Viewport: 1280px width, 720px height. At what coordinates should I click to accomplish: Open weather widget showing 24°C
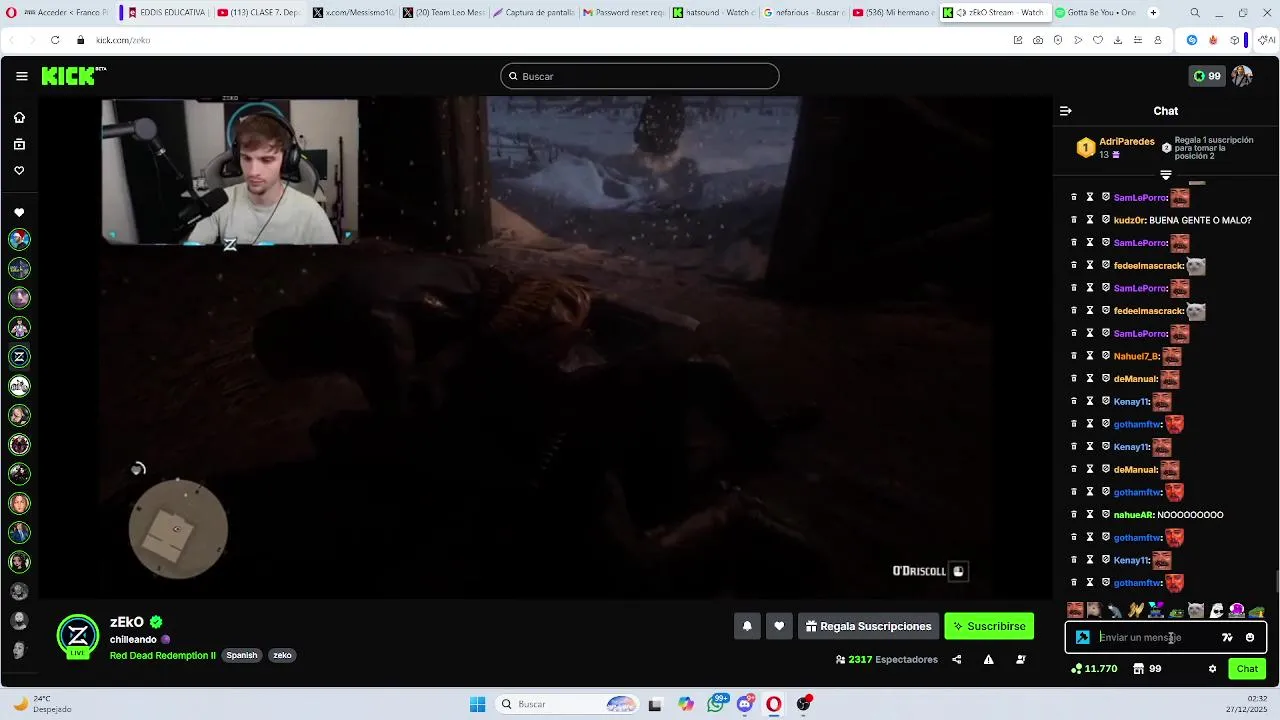[43, 704]
